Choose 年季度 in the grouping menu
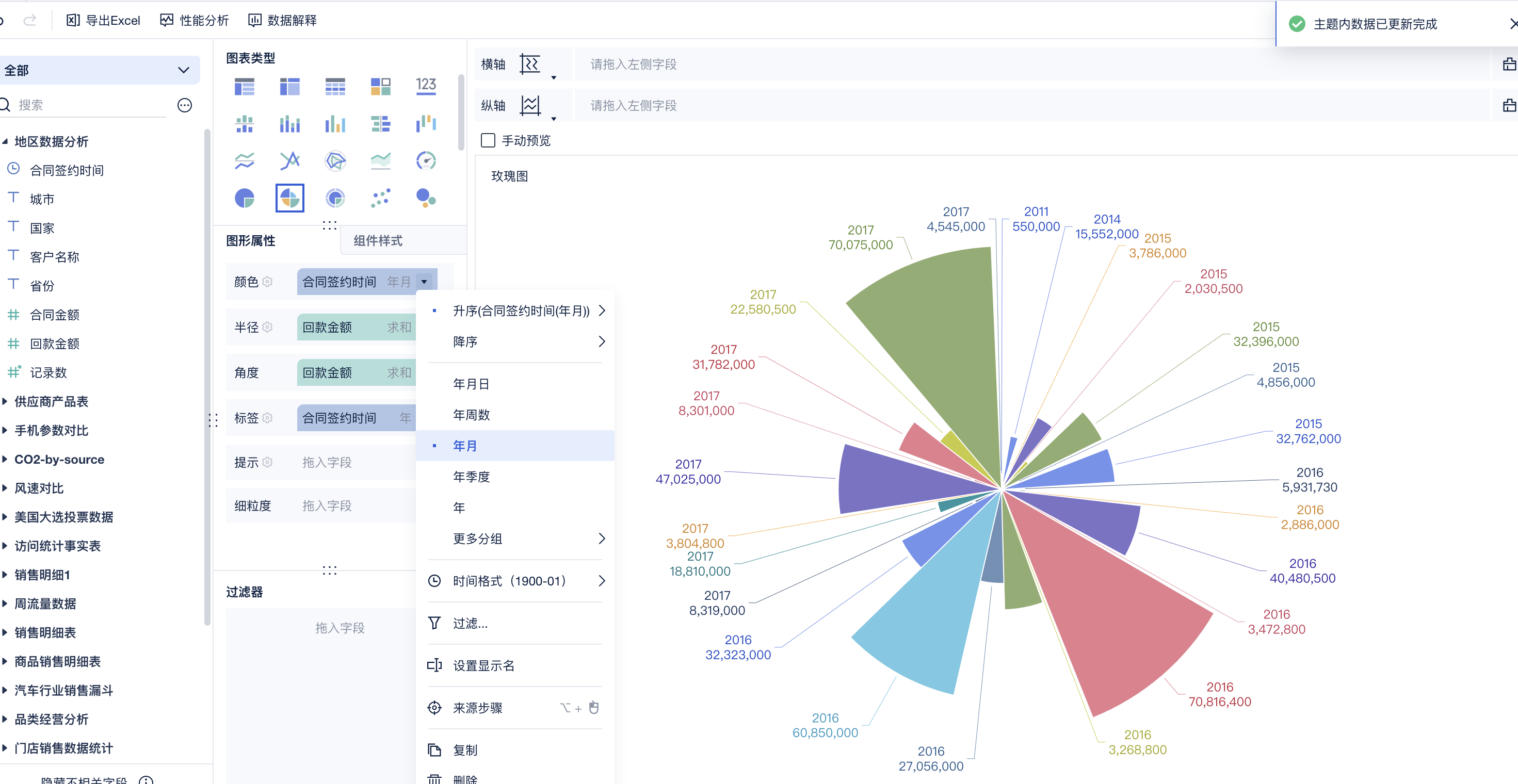This screenshot has height=784, width=1518. (x=471, y=477)
